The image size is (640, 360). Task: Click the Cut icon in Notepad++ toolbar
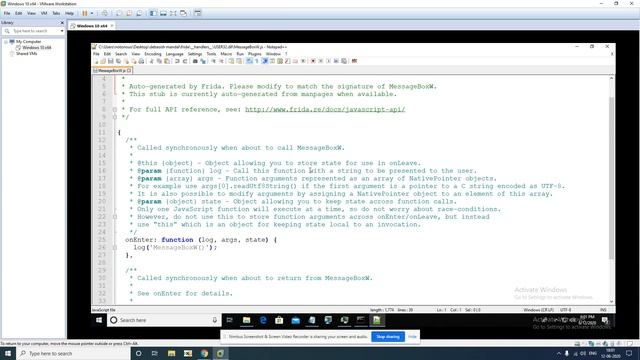151,61
